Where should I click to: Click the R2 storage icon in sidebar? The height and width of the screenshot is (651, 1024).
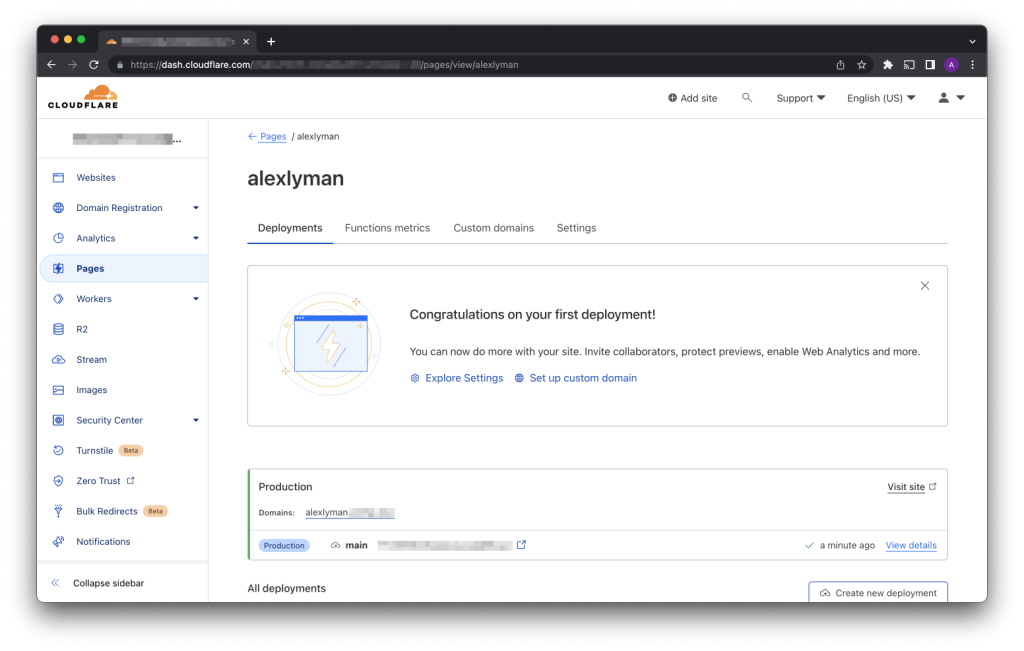(58, 329)
